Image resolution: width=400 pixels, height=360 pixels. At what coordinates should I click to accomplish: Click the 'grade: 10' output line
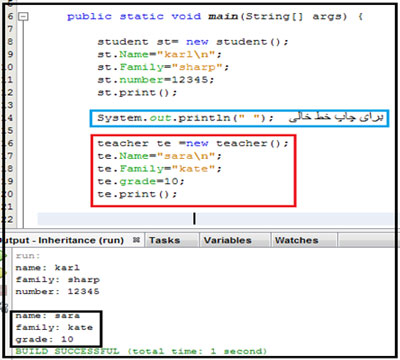(x=44, y=339)
